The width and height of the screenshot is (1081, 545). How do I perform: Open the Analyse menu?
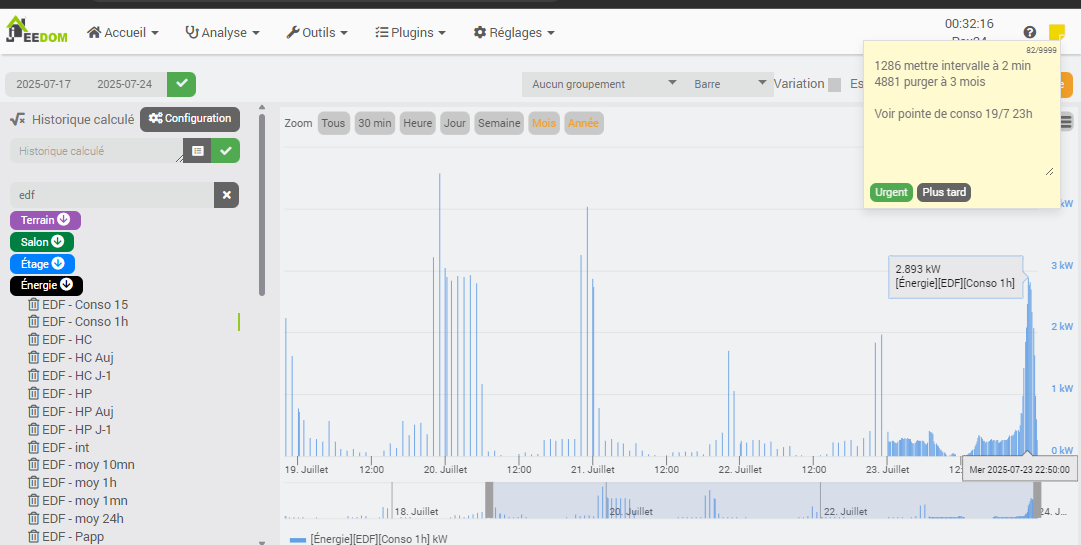(x=223, y=32)
